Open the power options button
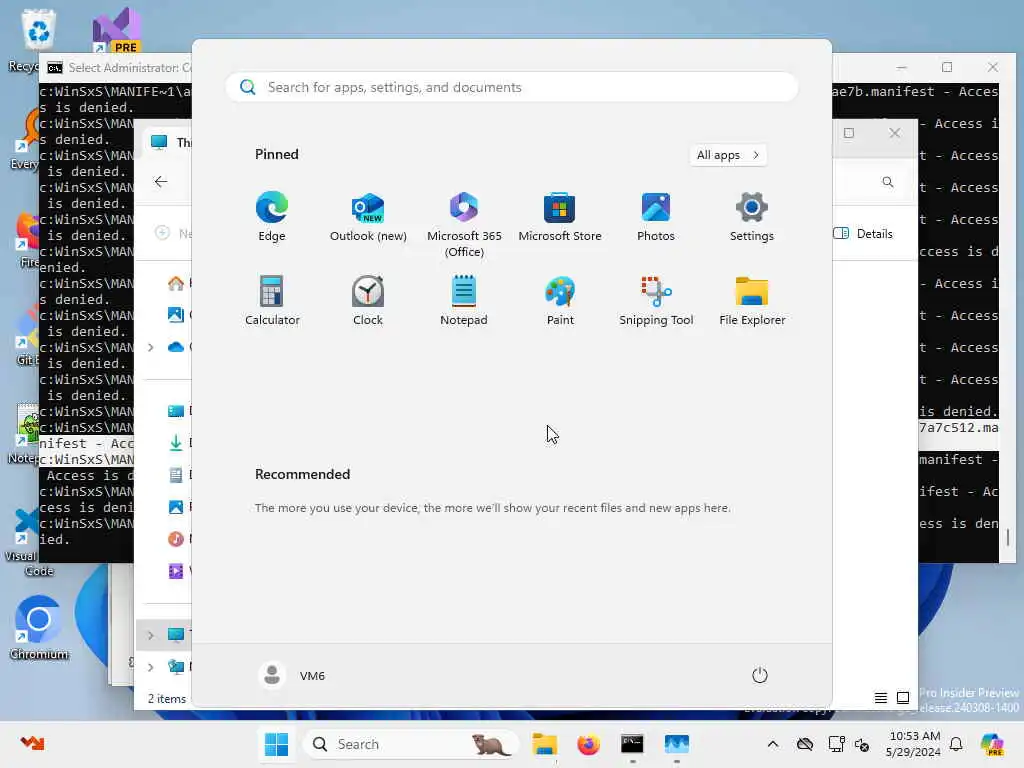This screenshot has width=1024, height=768. [760, 675]
